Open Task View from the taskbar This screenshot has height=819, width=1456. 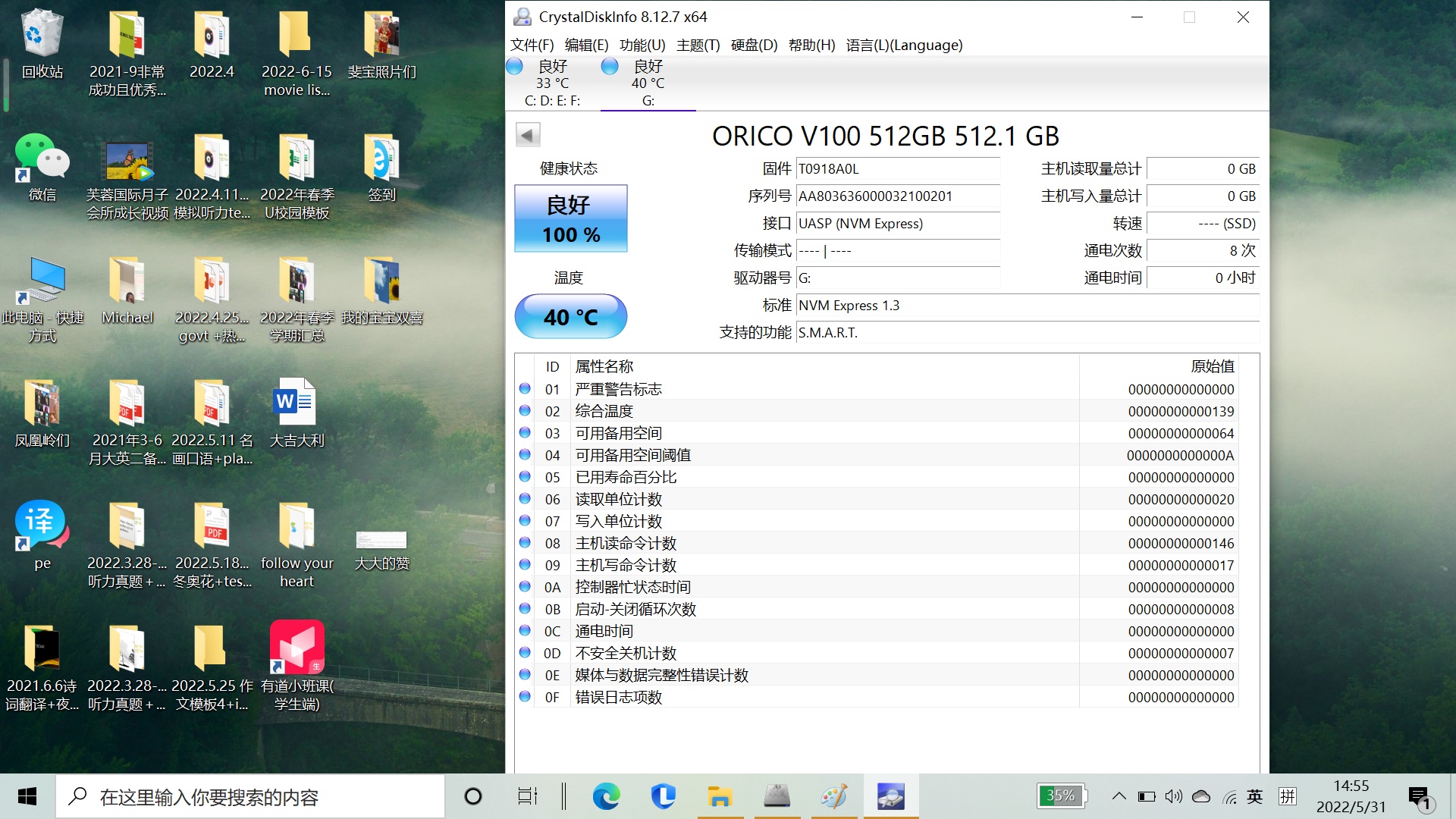[527, 796]
